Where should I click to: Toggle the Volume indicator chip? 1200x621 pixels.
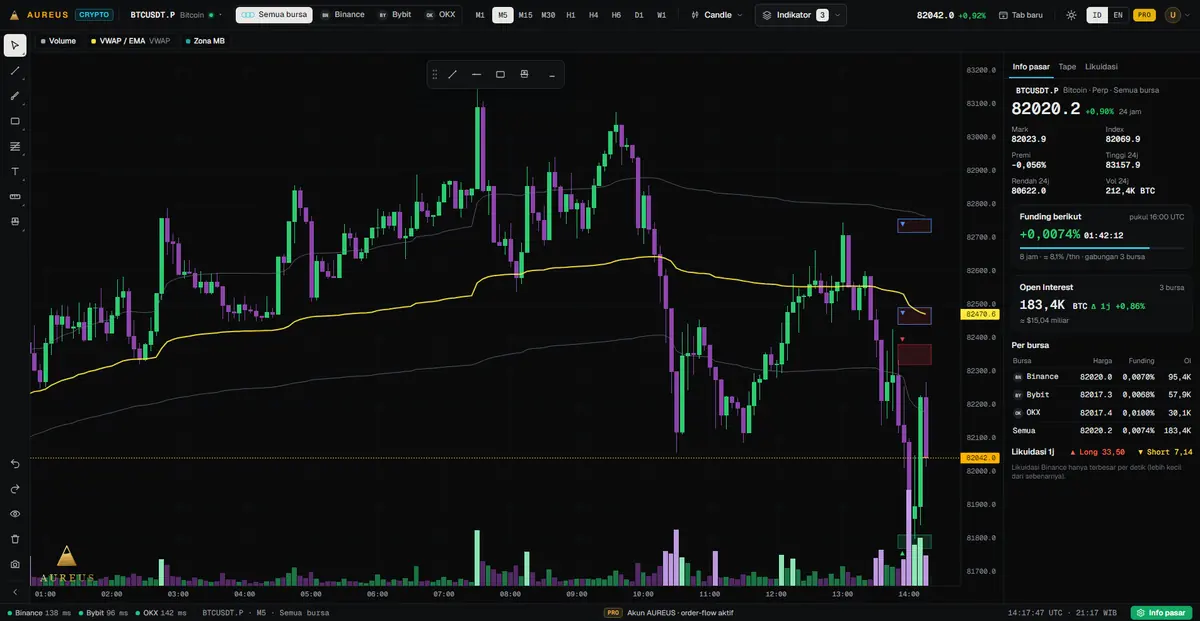pos(58,41)
